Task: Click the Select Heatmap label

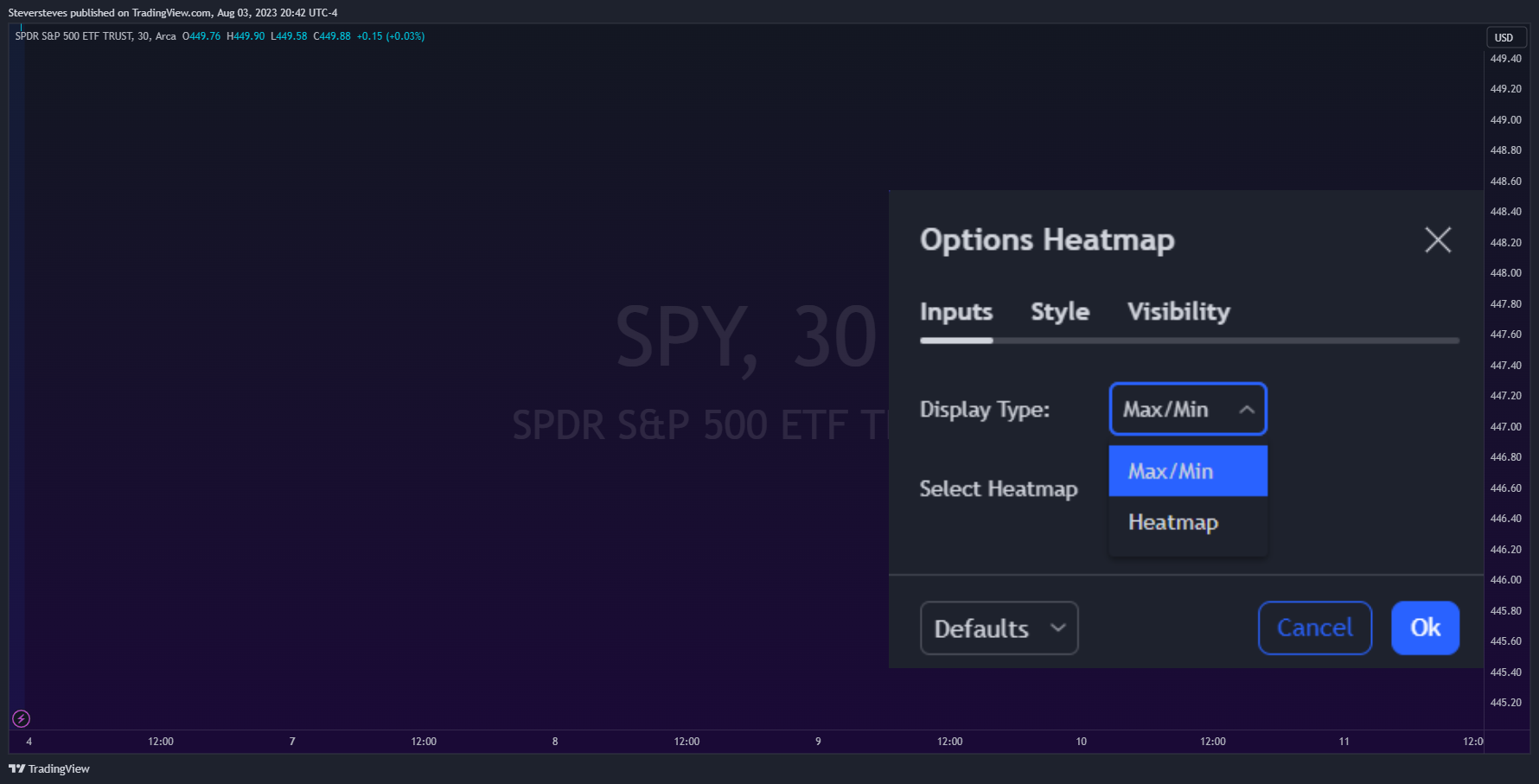Action: tap(999, 488)
